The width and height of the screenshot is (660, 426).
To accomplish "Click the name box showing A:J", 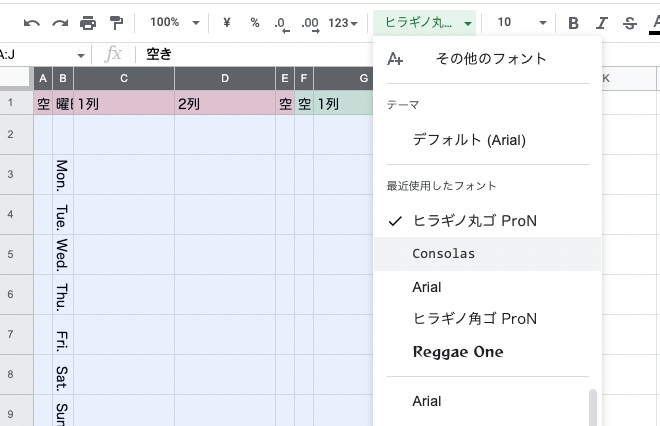I will click(x=36, y=55).
